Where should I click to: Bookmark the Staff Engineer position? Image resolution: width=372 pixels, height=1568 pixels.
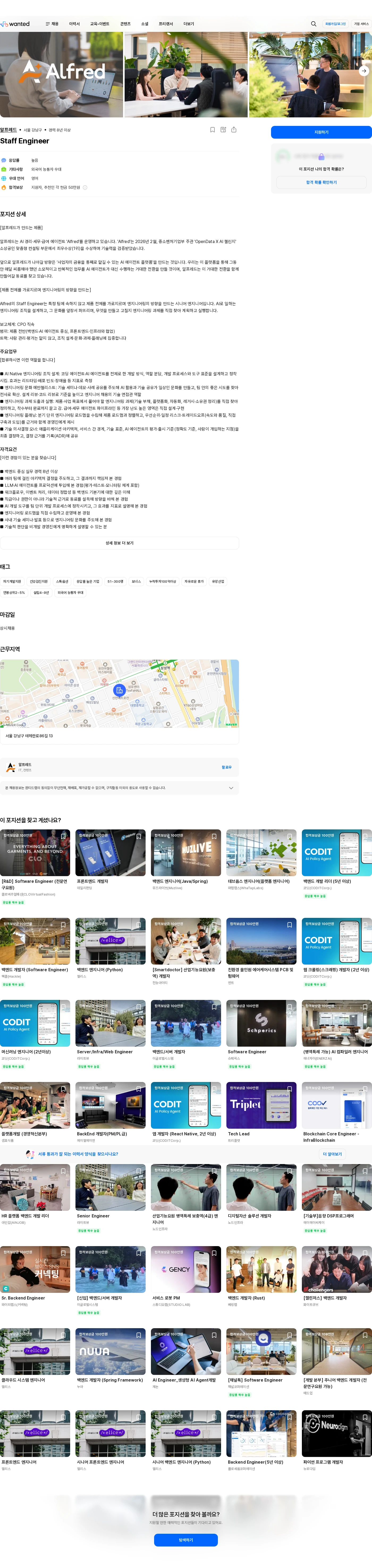[x=213, y=130]
